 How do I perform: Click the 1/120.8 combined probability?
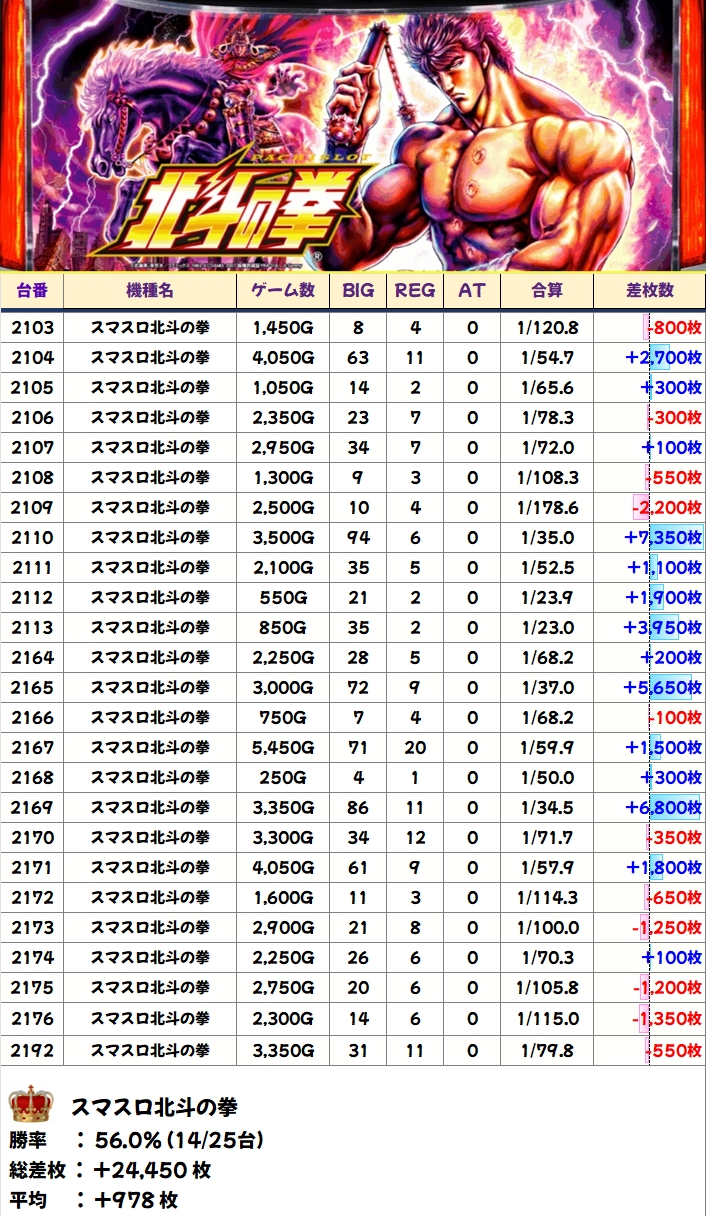(x=547, y=327)
